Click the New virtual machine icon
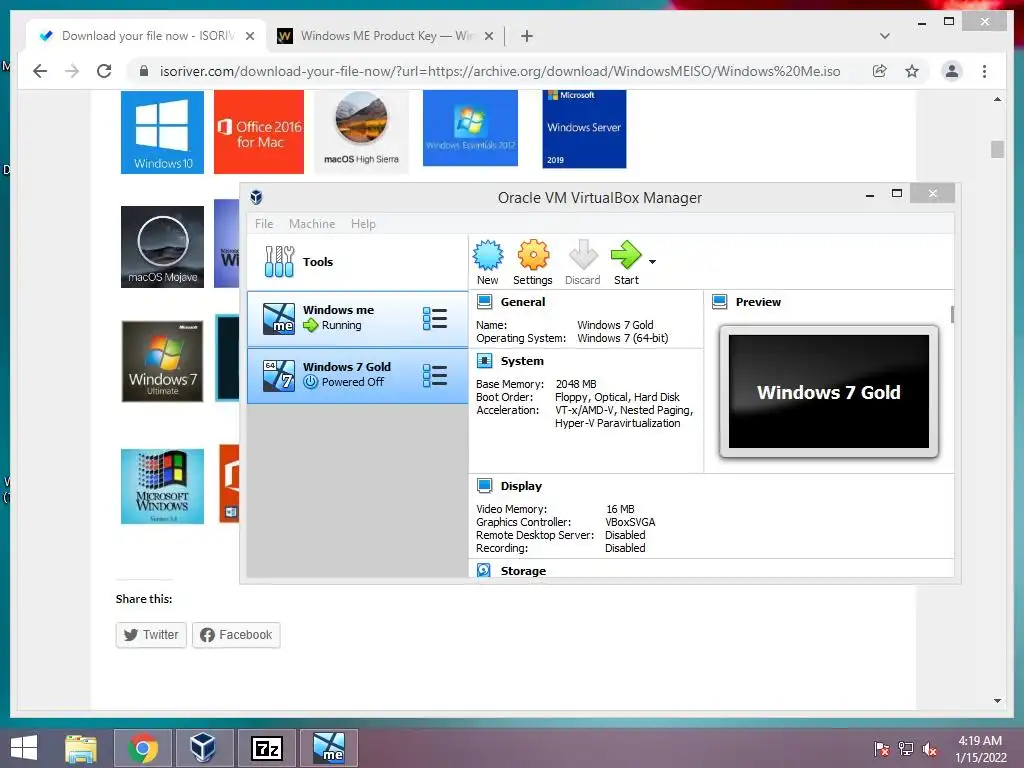 click(x=488, y=262)
